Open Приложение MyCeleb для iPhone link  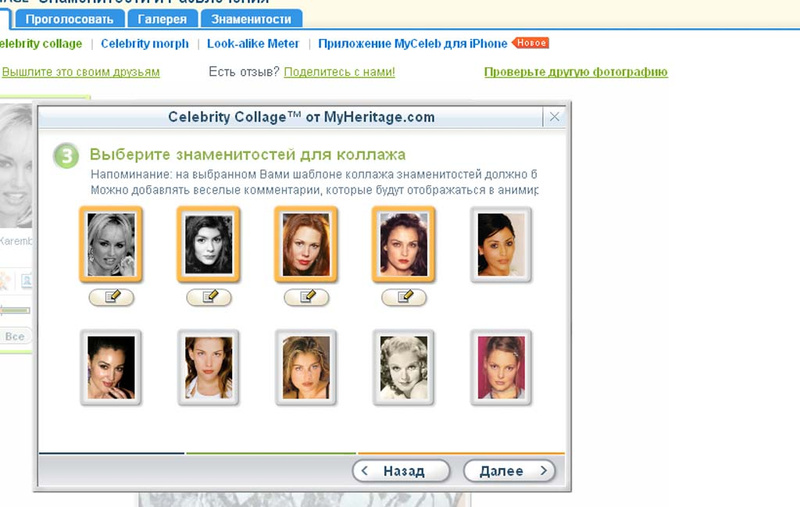coord(412,44)
